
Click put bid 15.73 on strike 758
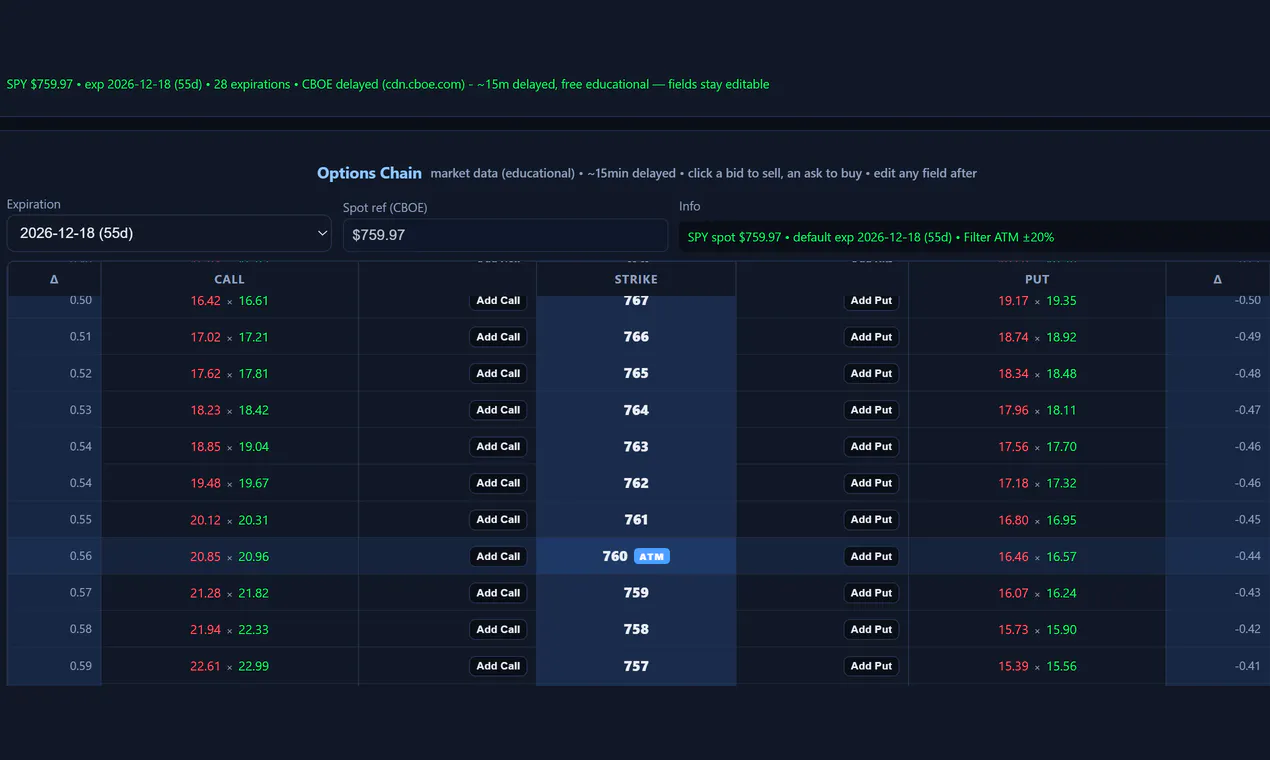pos(1013,629)
